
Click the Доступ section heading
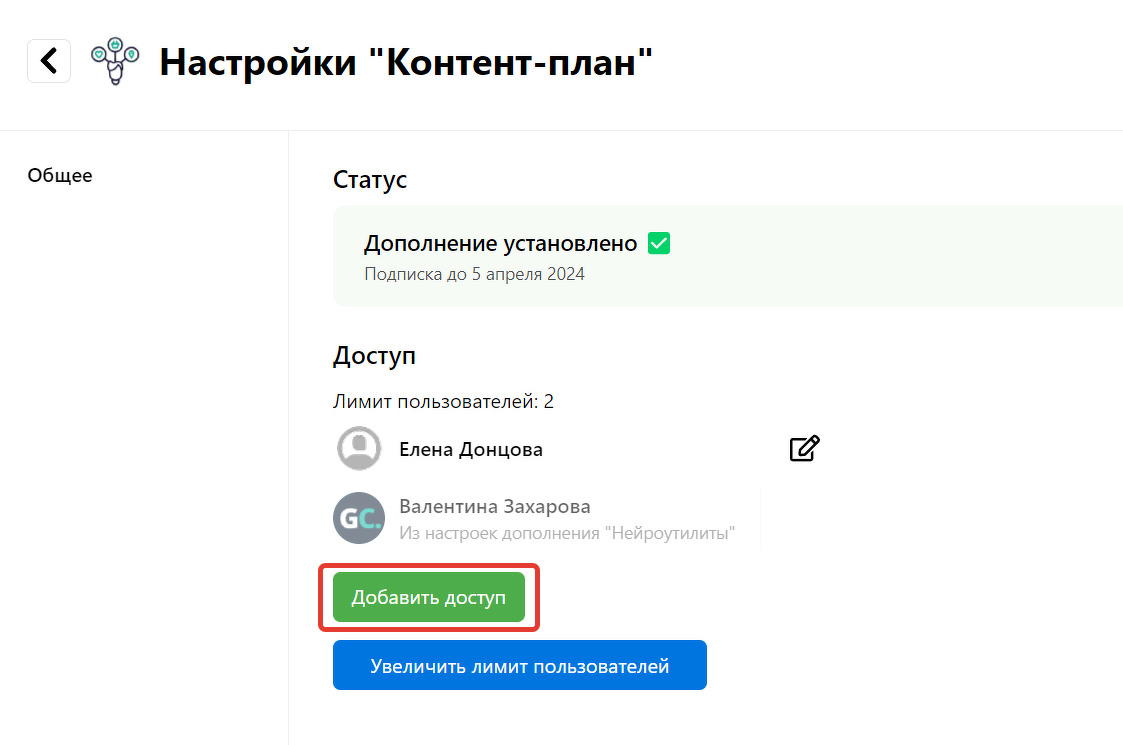click(x=374, y=355)
